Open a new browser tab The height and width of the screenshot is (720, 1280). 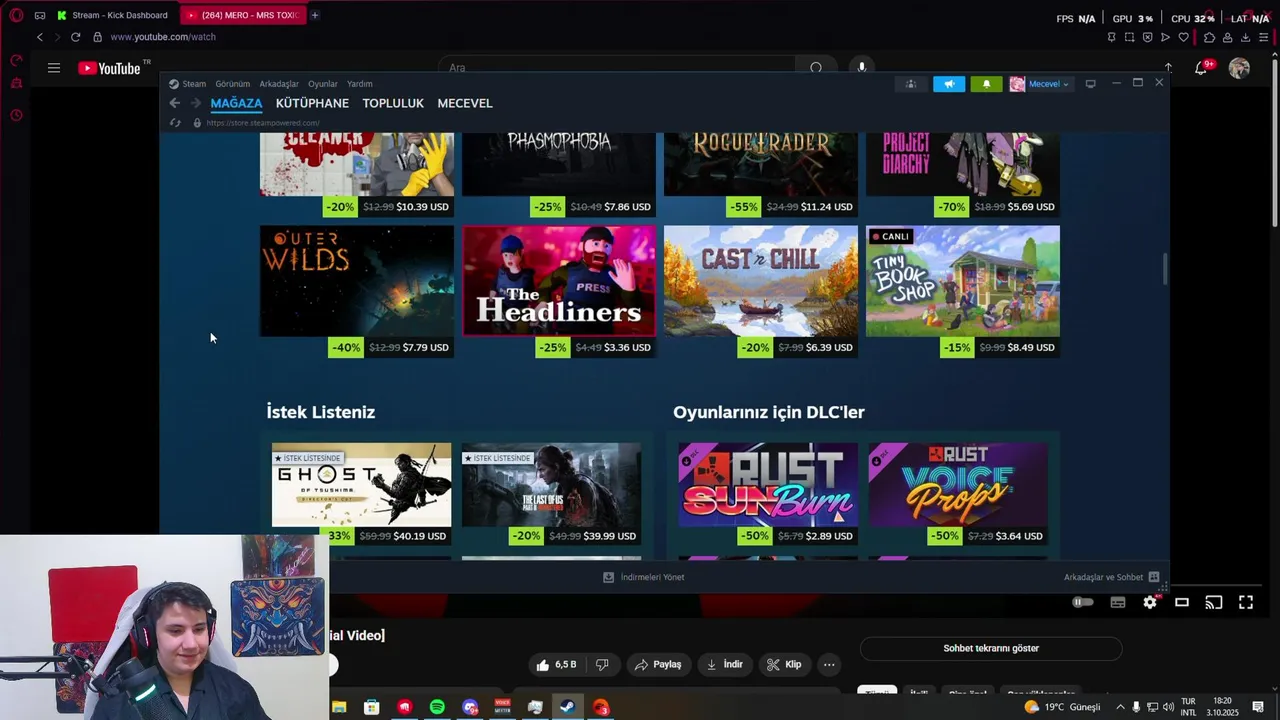click(315, 15)
